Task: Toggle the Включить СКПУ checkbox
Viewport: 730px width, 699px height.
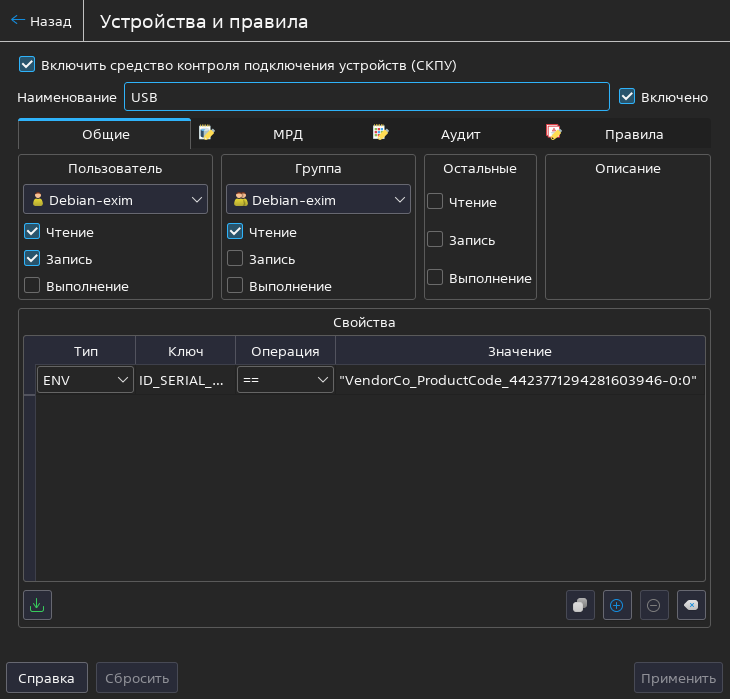Action: (27, 65)
